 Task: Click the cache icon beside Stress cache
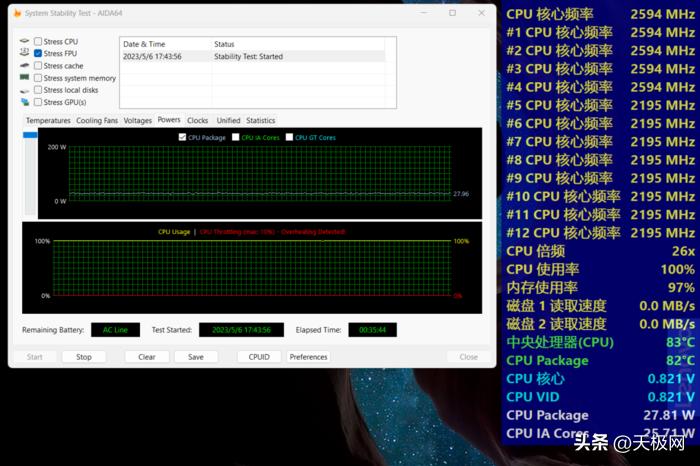point(25,65)
